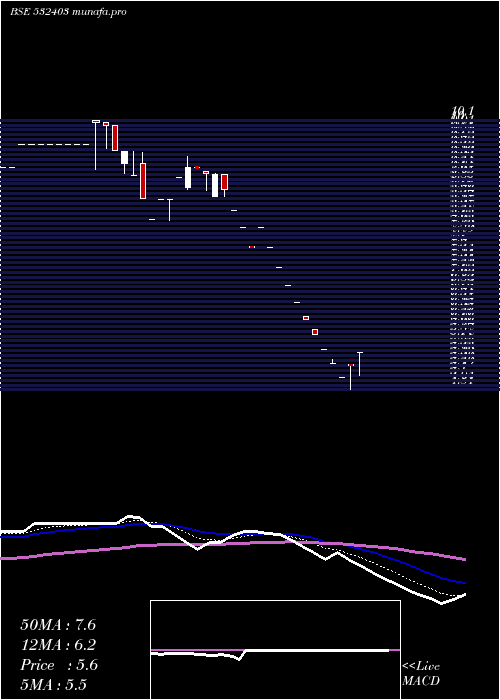
Task: Click inside the MACD indicator panel
Action: pos(275,650)
